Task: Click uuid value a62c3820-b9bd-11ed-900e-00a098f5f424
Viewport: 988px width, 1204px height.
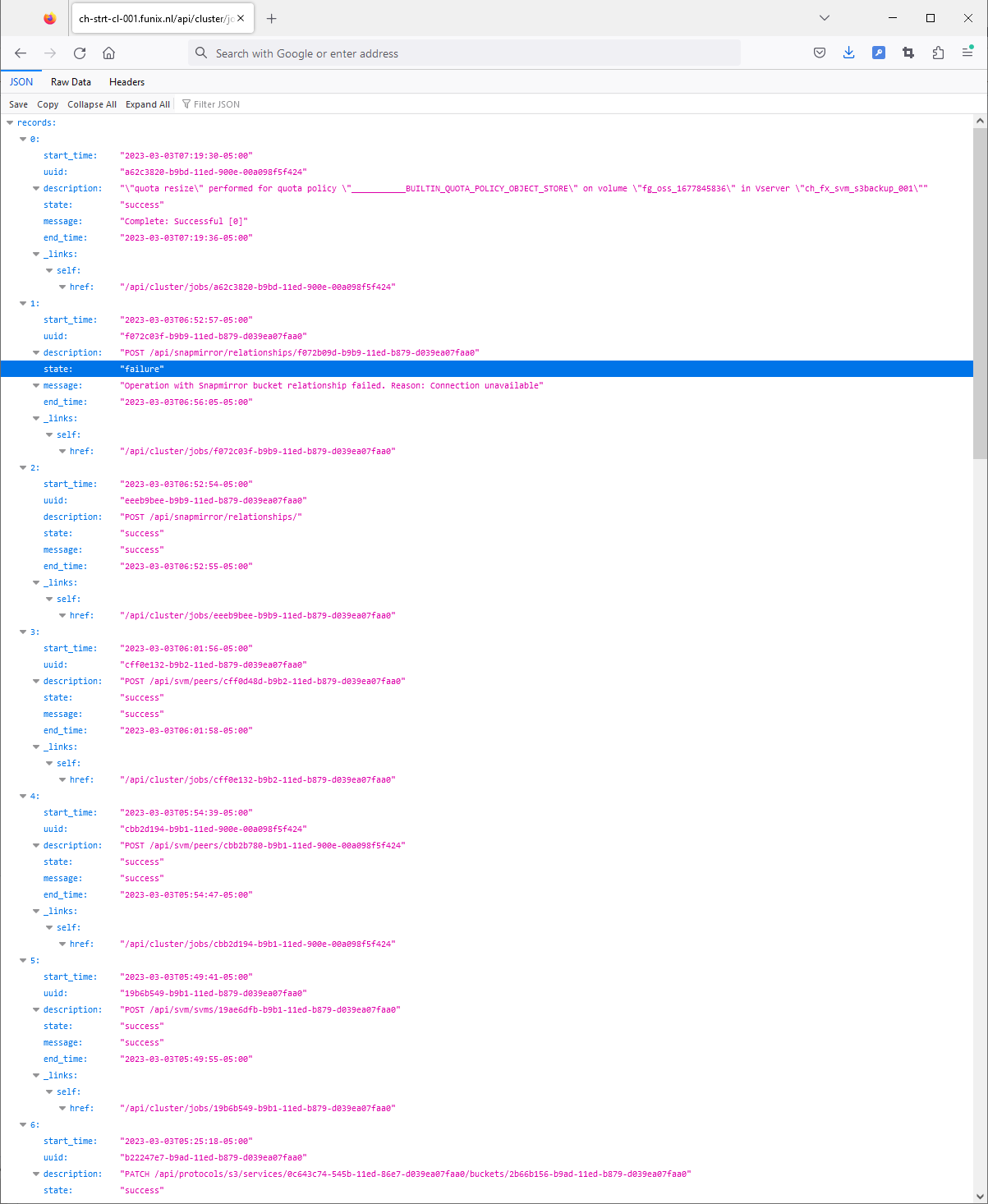Action: [214, 172]
